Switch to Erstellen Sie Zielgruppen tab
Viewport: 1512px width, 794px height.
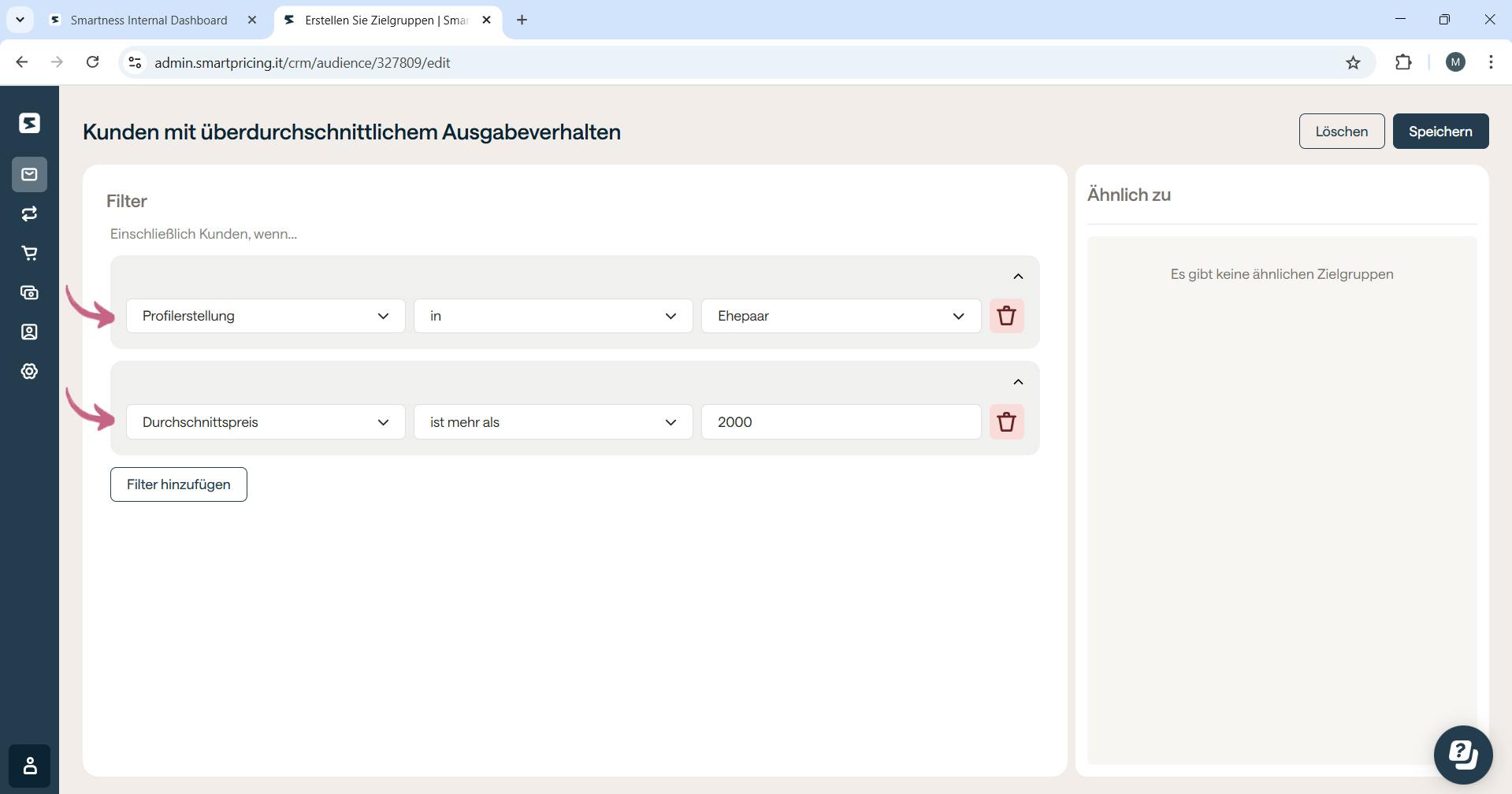[386, 20]
